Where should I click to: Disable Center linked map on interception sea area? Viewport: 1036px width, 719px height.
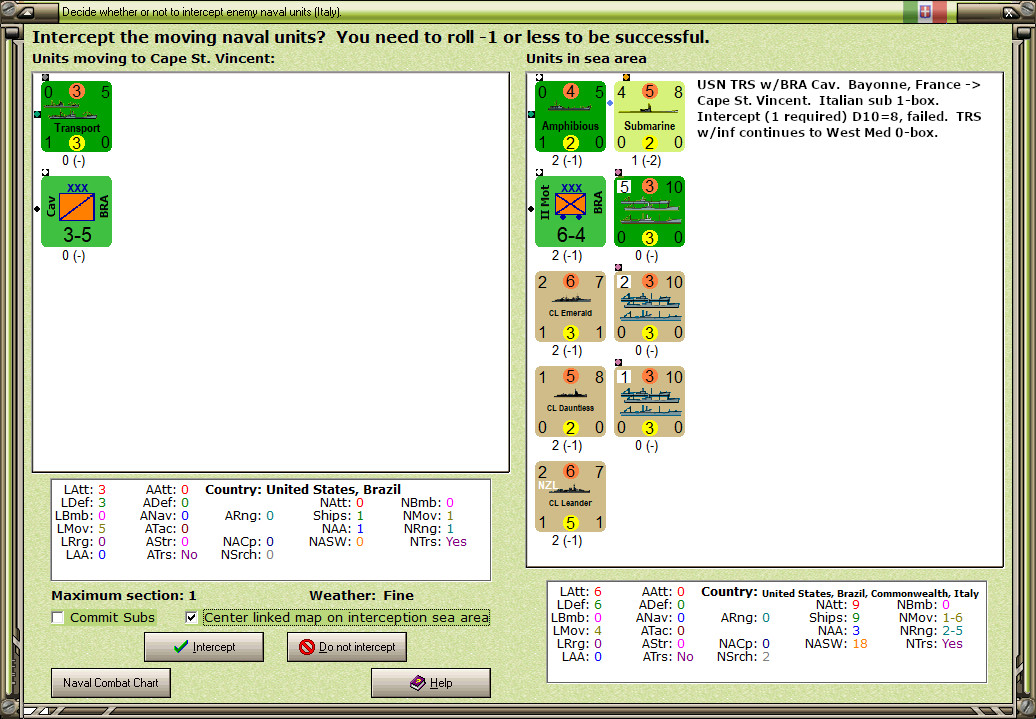(190, 617)
